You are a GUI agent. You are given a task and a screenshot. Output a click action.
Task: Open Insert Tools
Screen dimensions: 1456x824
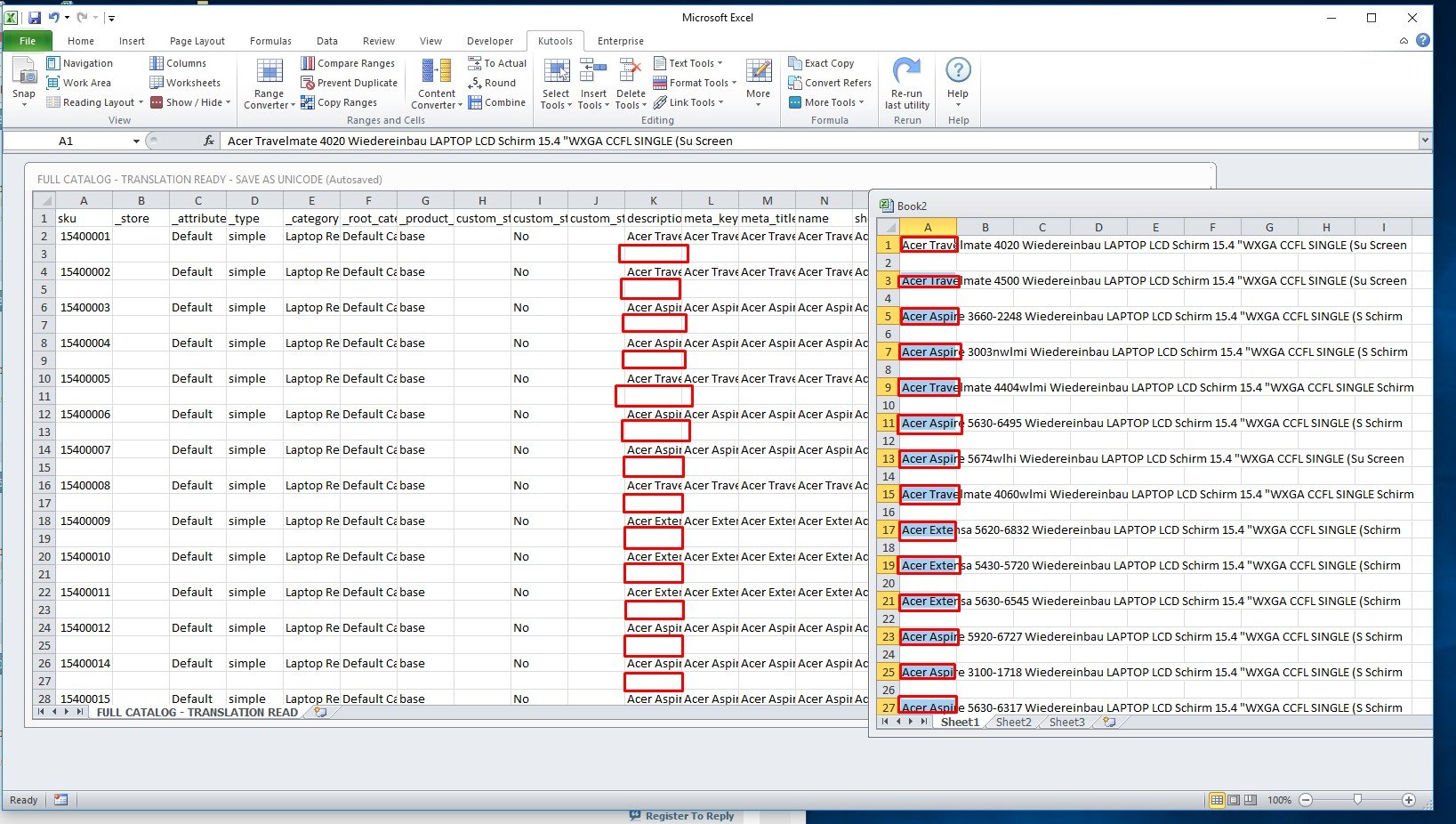593,84
